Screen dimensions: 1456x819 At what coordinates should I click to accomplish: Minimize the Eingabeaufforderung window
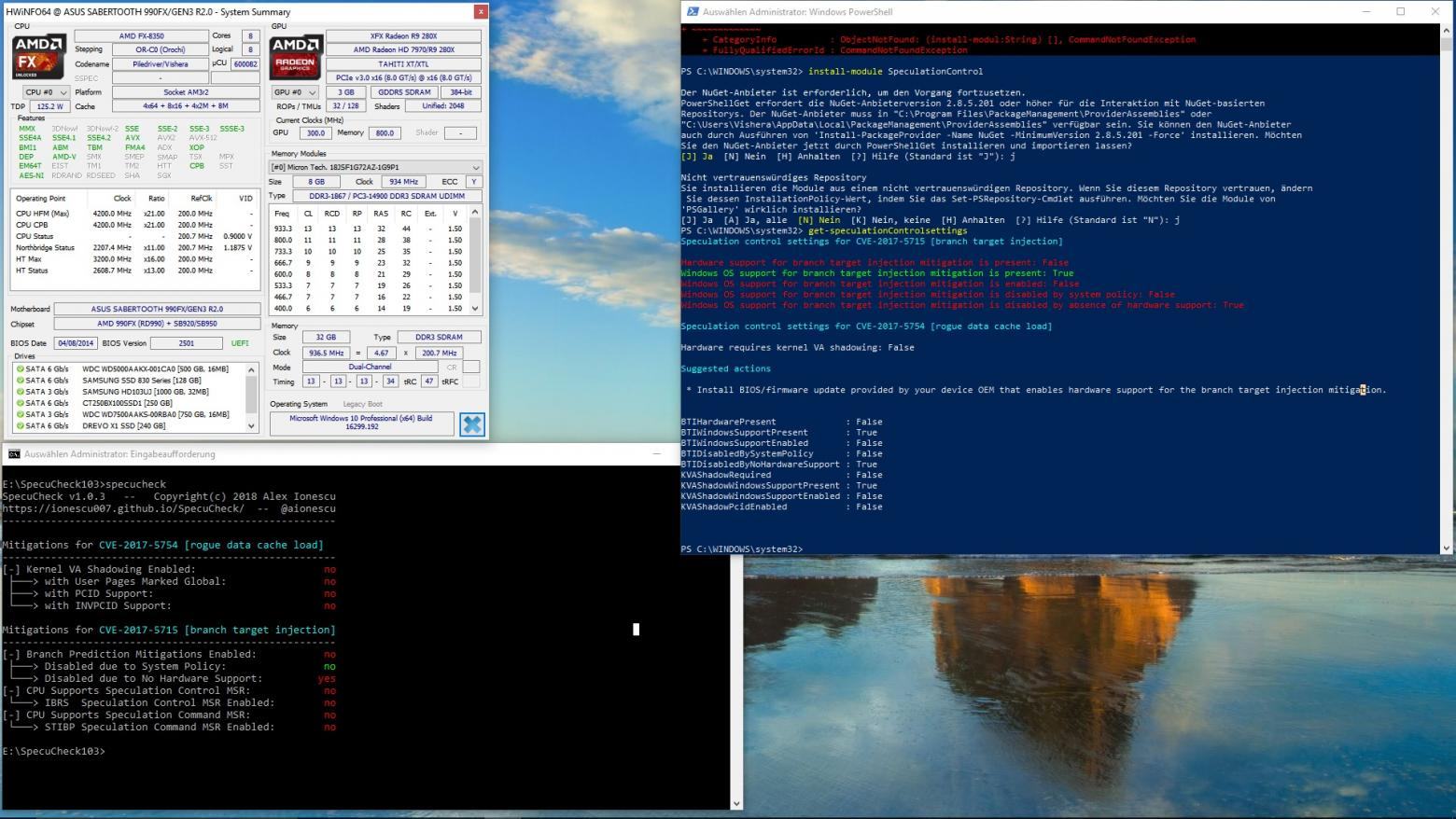tap(656, 454)
